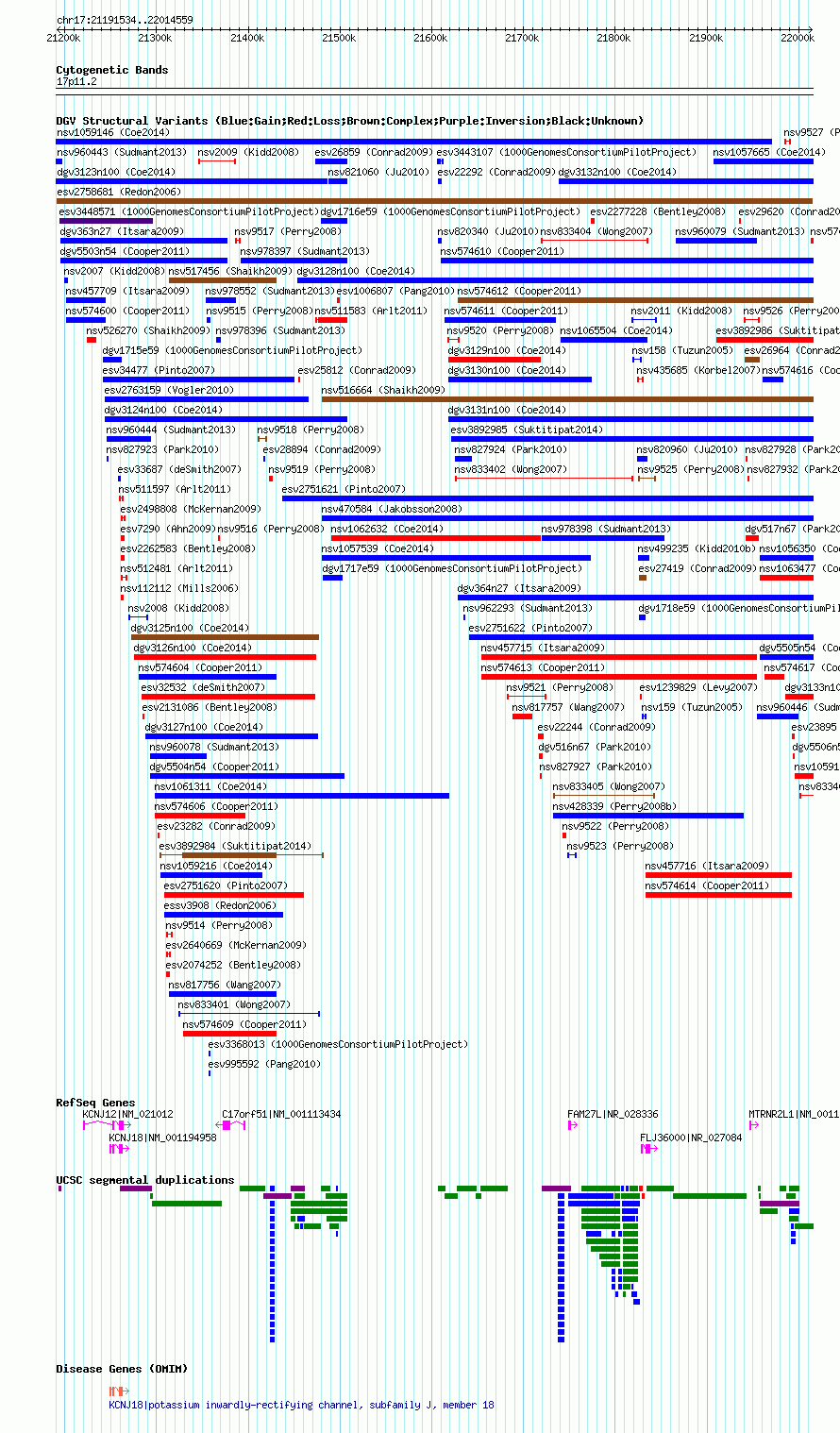Click the KCNJ18 potassium inwardly-rectifying channel description
Screen dimensions: 840x1433
(301, 1405)
